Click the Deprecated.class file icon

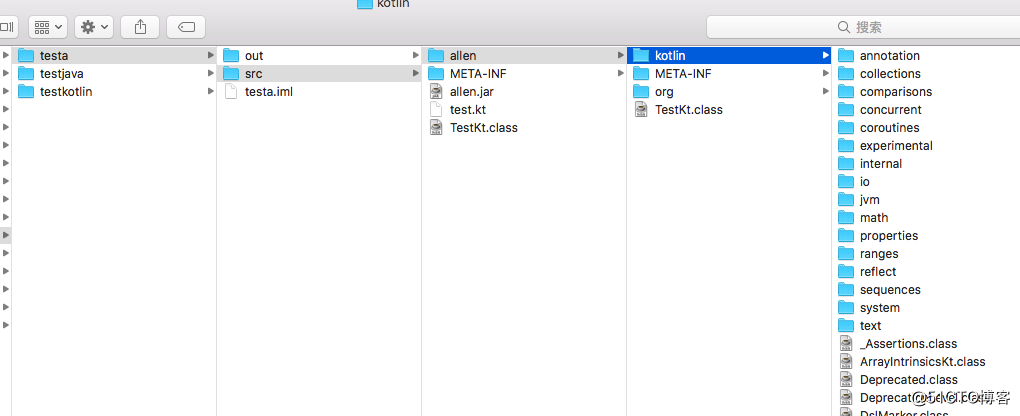pyautogui.click(x=846, y=380)
